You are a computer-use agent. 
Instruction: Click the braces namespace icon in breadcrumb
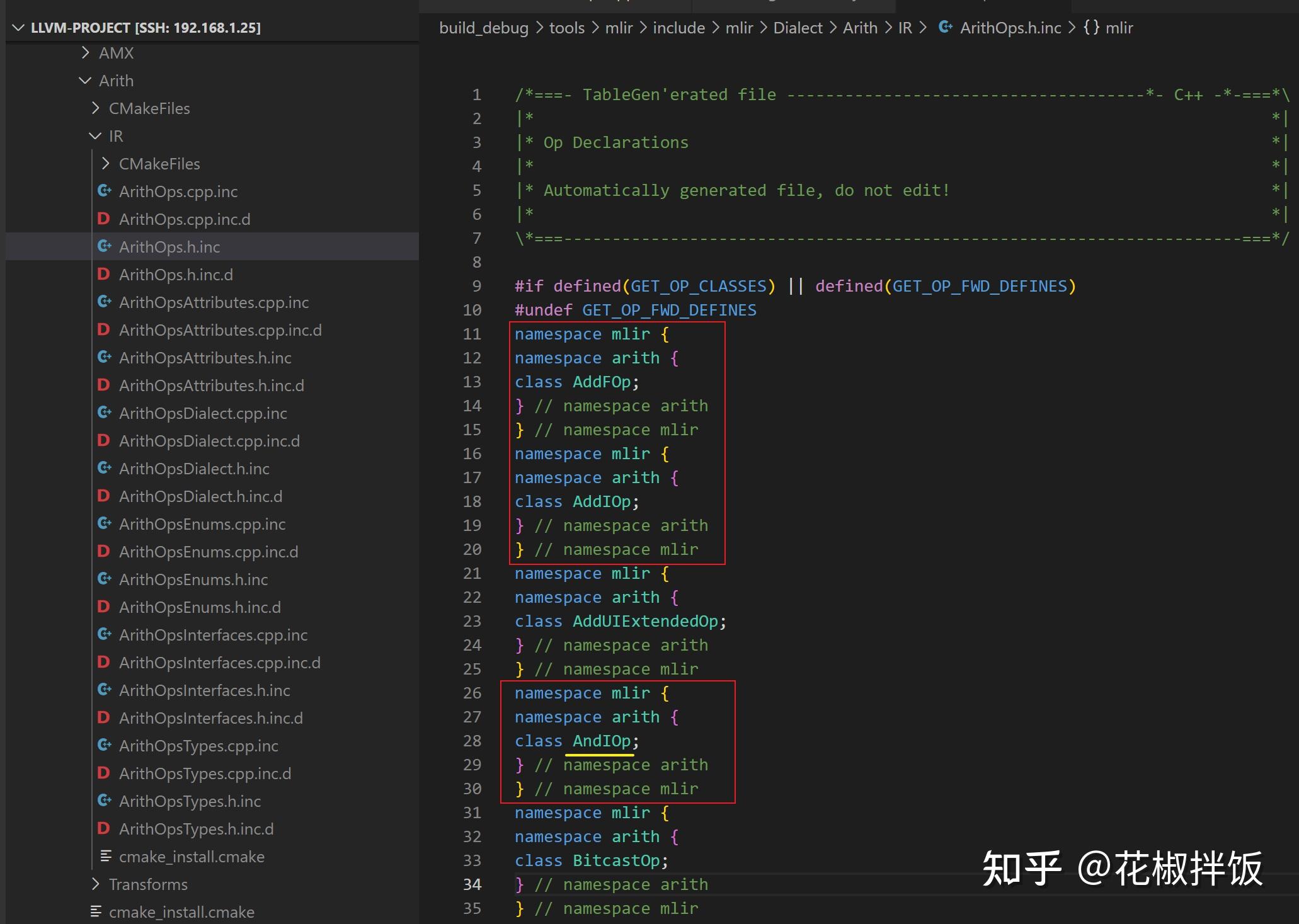[x=1091, y=28]
